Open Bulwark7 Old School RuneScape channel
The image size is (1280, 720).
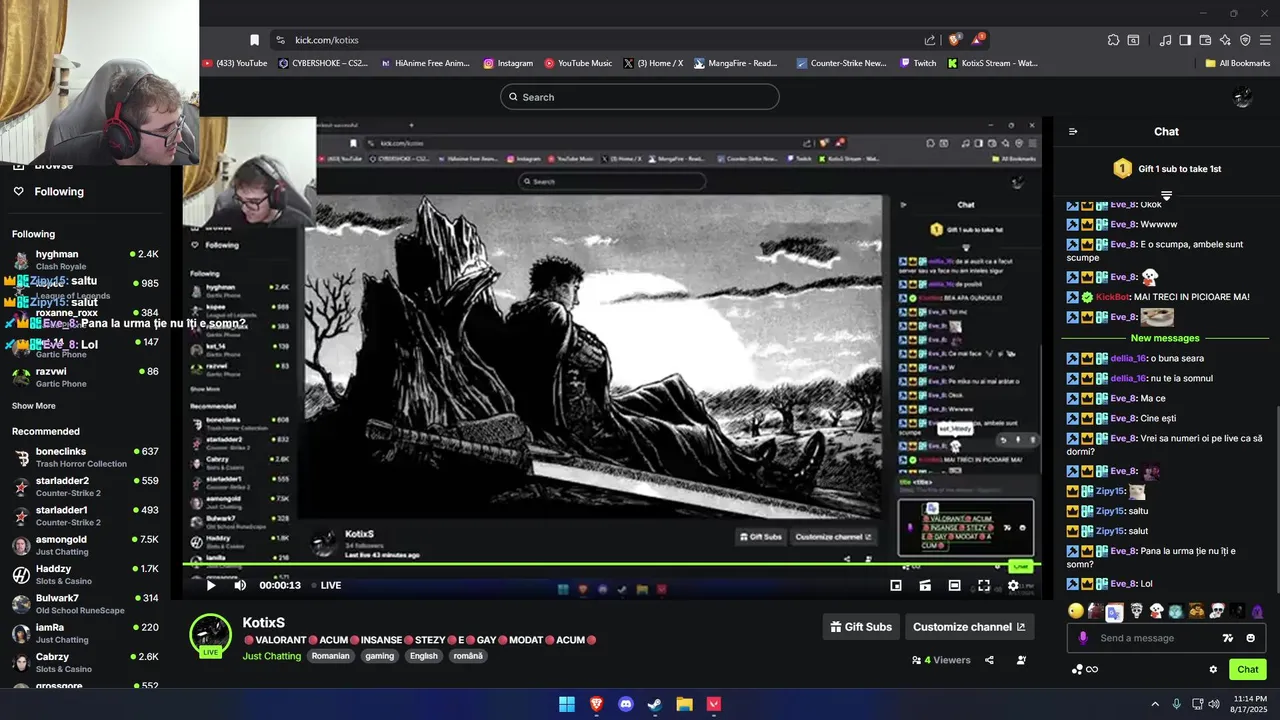pyautogui.click(x=84, y=604)
